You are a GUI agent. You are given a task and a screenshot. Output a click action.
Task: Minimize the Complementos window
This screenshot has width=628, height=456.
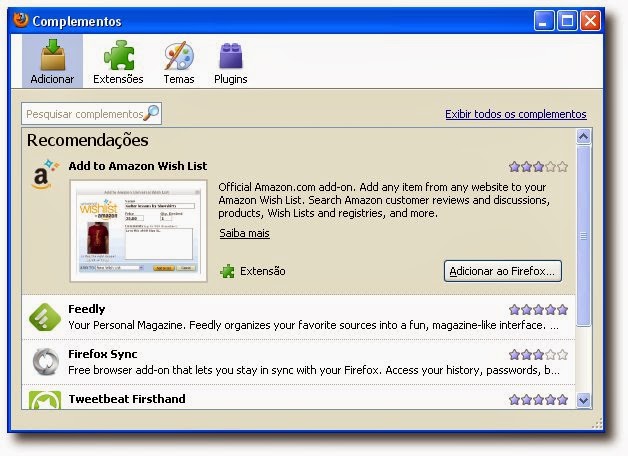click(x=544, y=20)
